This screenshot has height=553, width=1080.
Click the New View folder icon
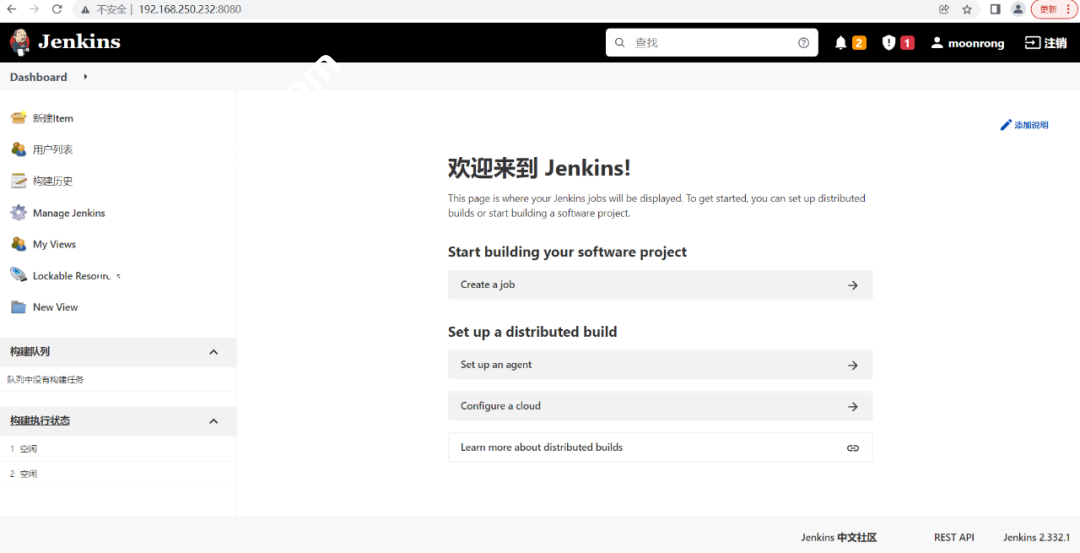click(x=18, y=307)
